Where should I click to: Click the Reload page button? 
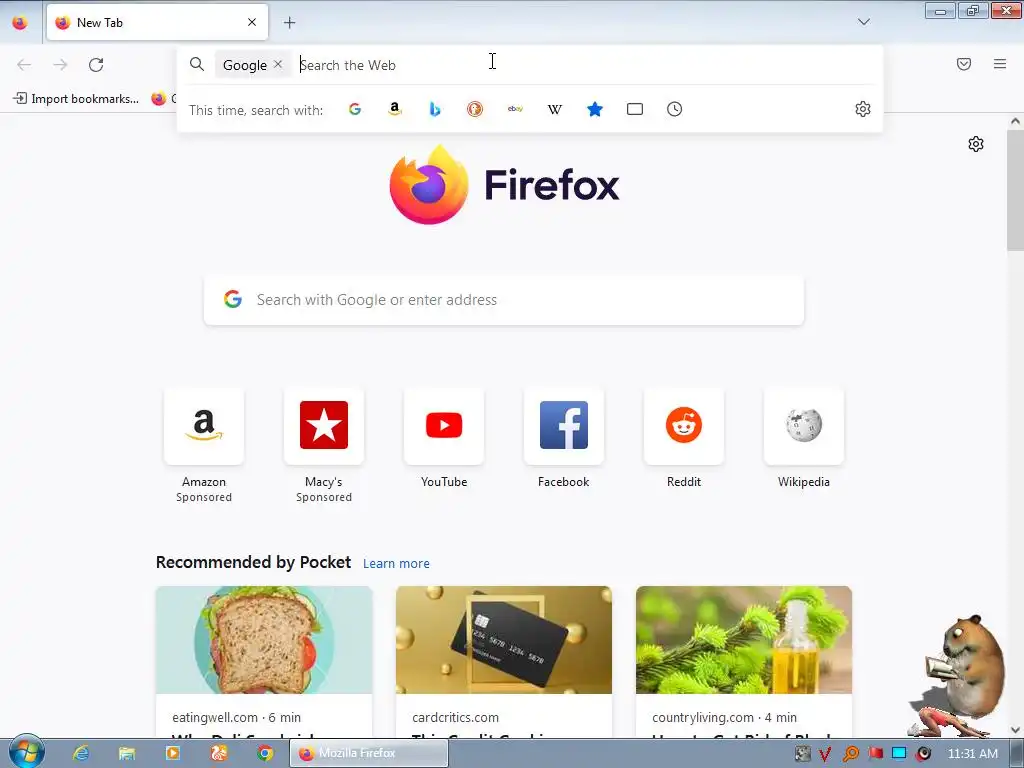[96, 65]
